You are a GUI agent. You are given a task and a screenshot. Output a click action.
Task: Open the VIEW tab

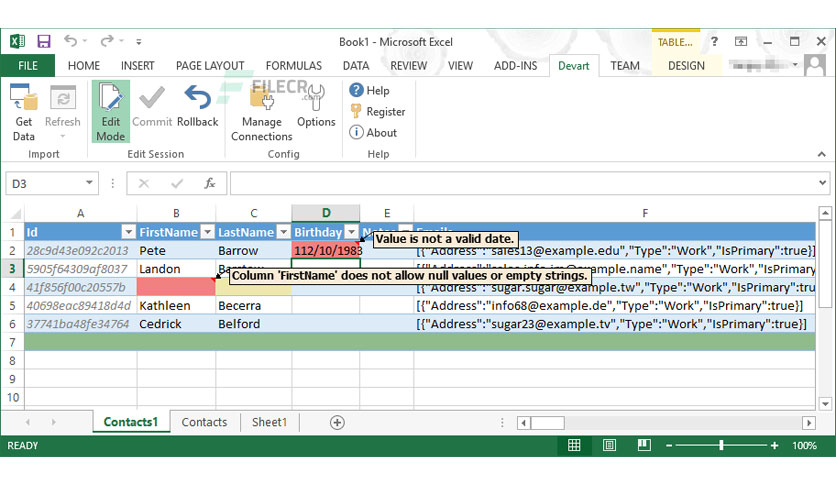click(460, 66)
